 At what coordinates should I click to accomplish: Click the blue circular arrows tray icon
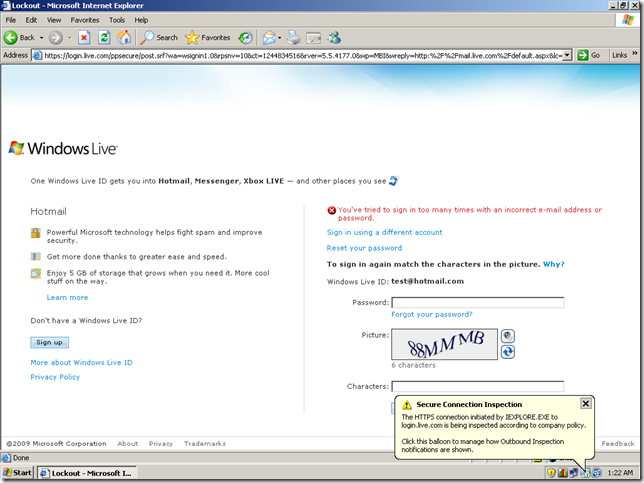point(597,473)
